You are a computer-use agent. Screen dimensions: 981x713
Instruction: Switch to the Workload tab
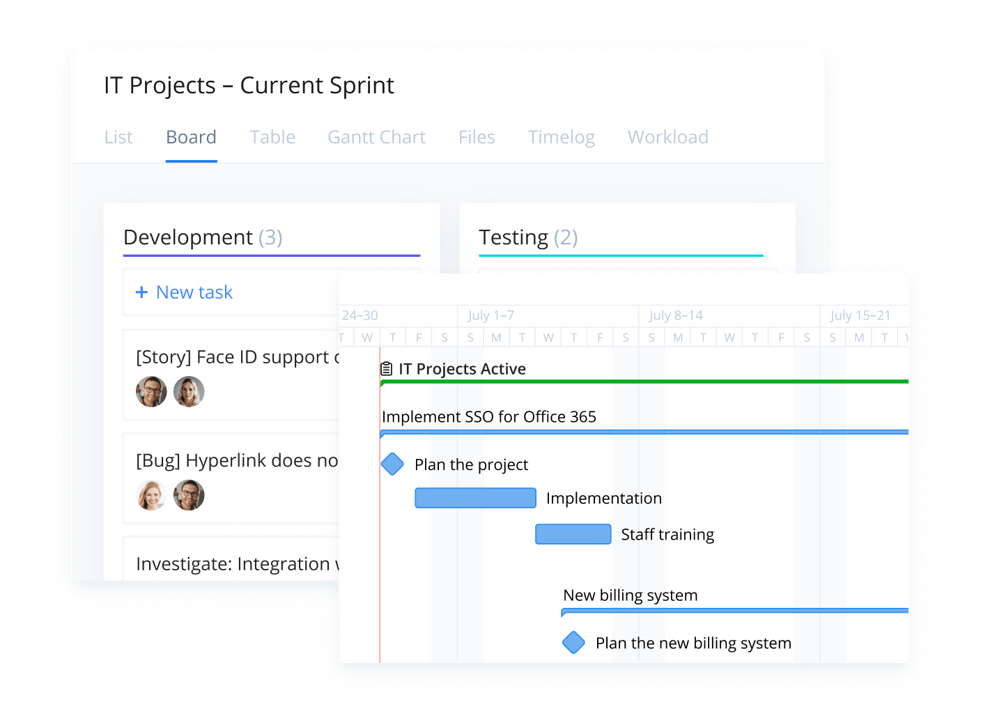point(668,137)
